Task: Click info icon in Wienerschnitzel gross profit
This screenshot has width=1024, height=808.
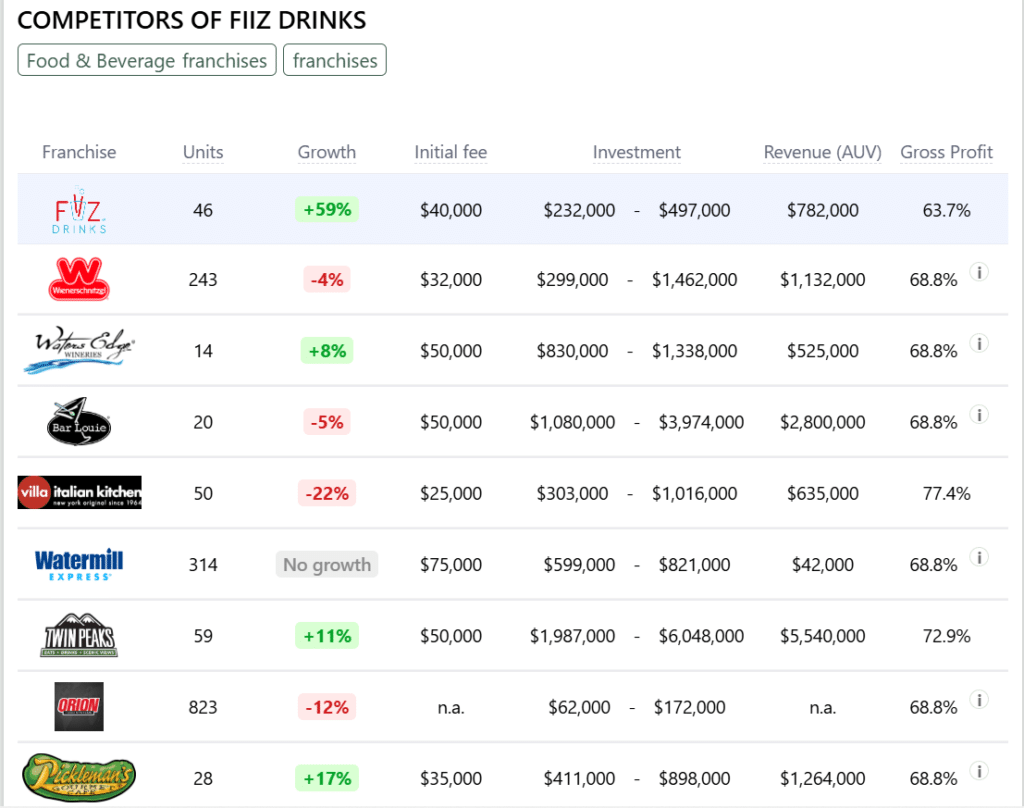Action: click(x=979, y=272)
